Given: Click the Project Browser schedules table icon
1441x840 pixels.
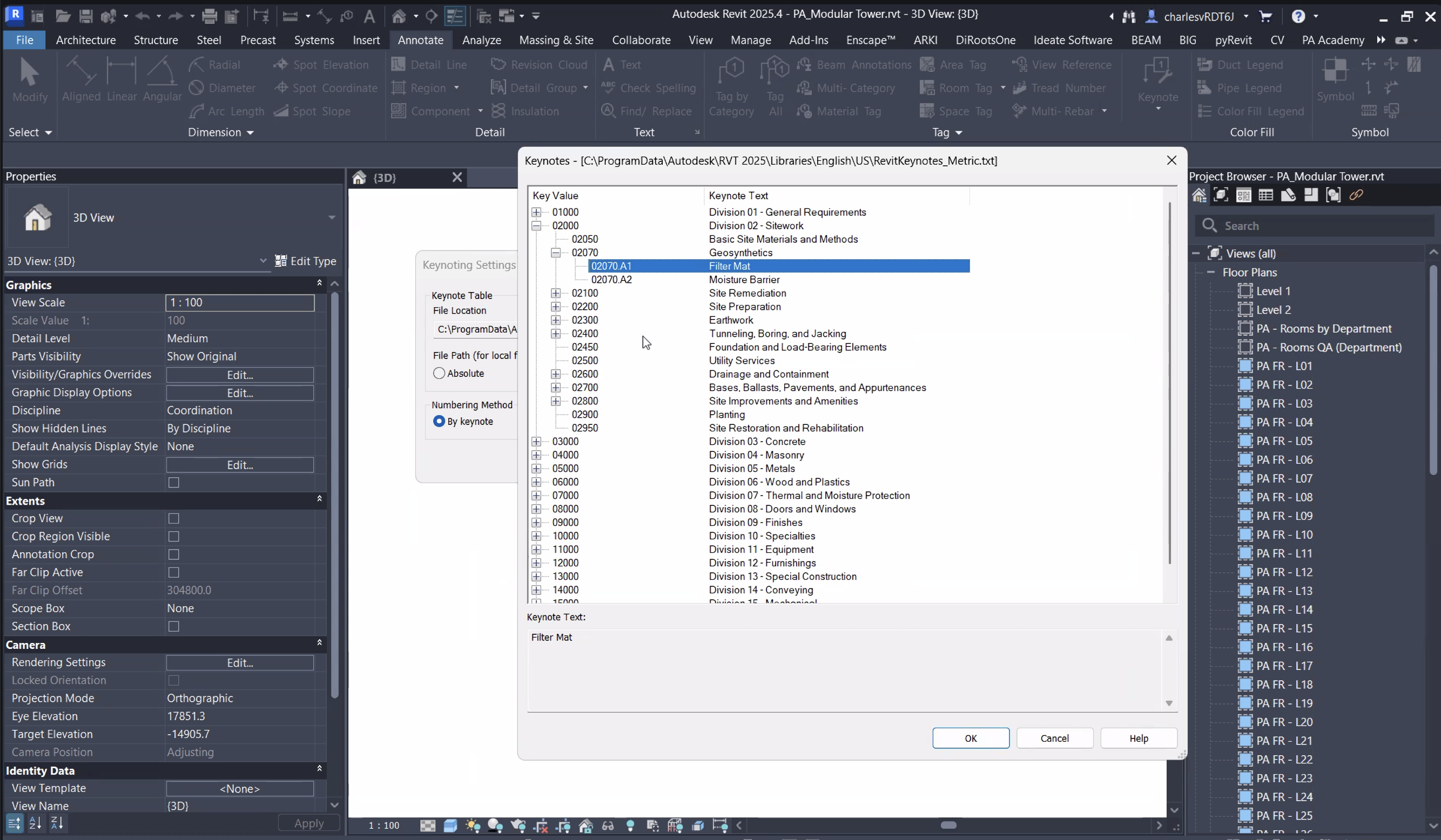Looking at the screenshot, I should [1266, 195].
